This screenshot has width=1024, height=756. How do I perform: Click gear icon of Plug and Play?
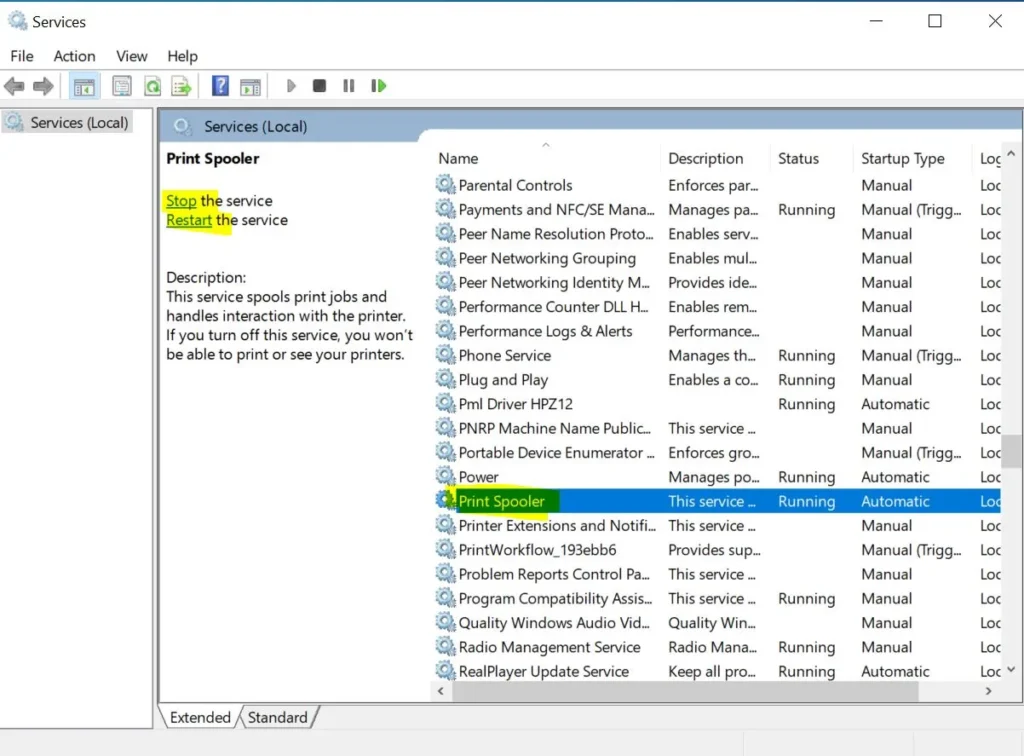coord(445,379)
